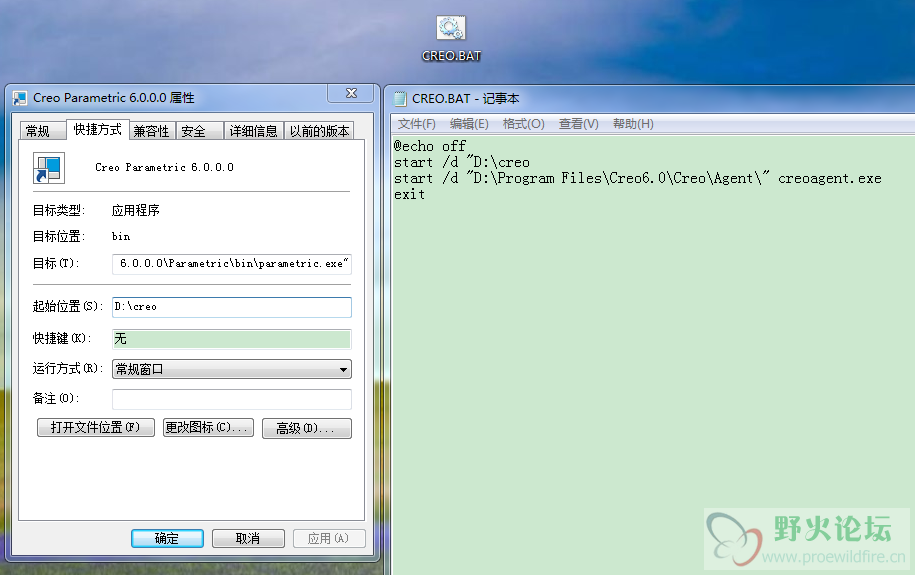Click the Creo Parametric shortcut icon in dialog

tap(48, 168)
